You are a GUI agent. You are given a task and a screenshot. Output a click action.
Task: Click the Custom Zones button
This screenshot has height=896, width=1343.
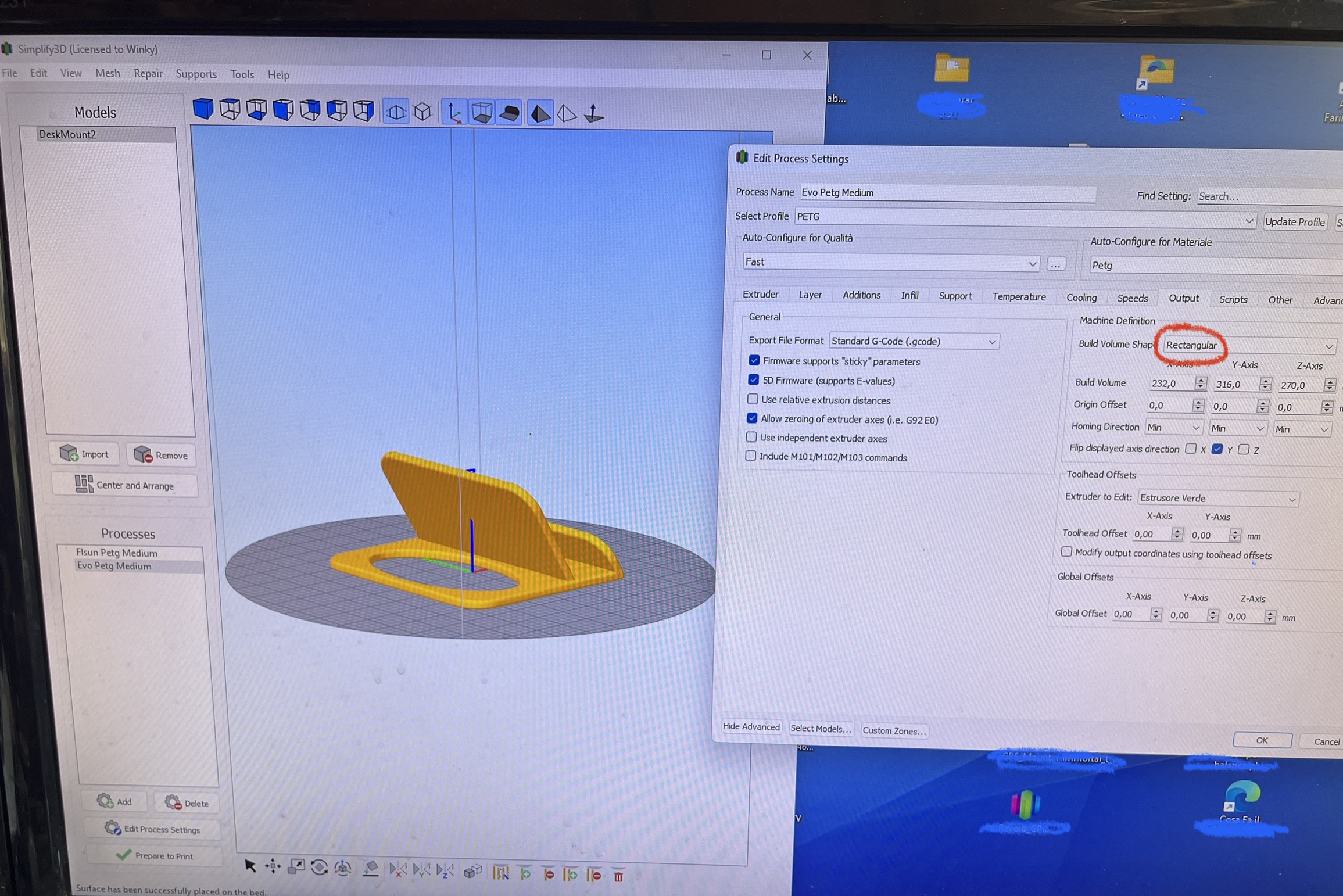pyautogui.click(x=894, y=731)
